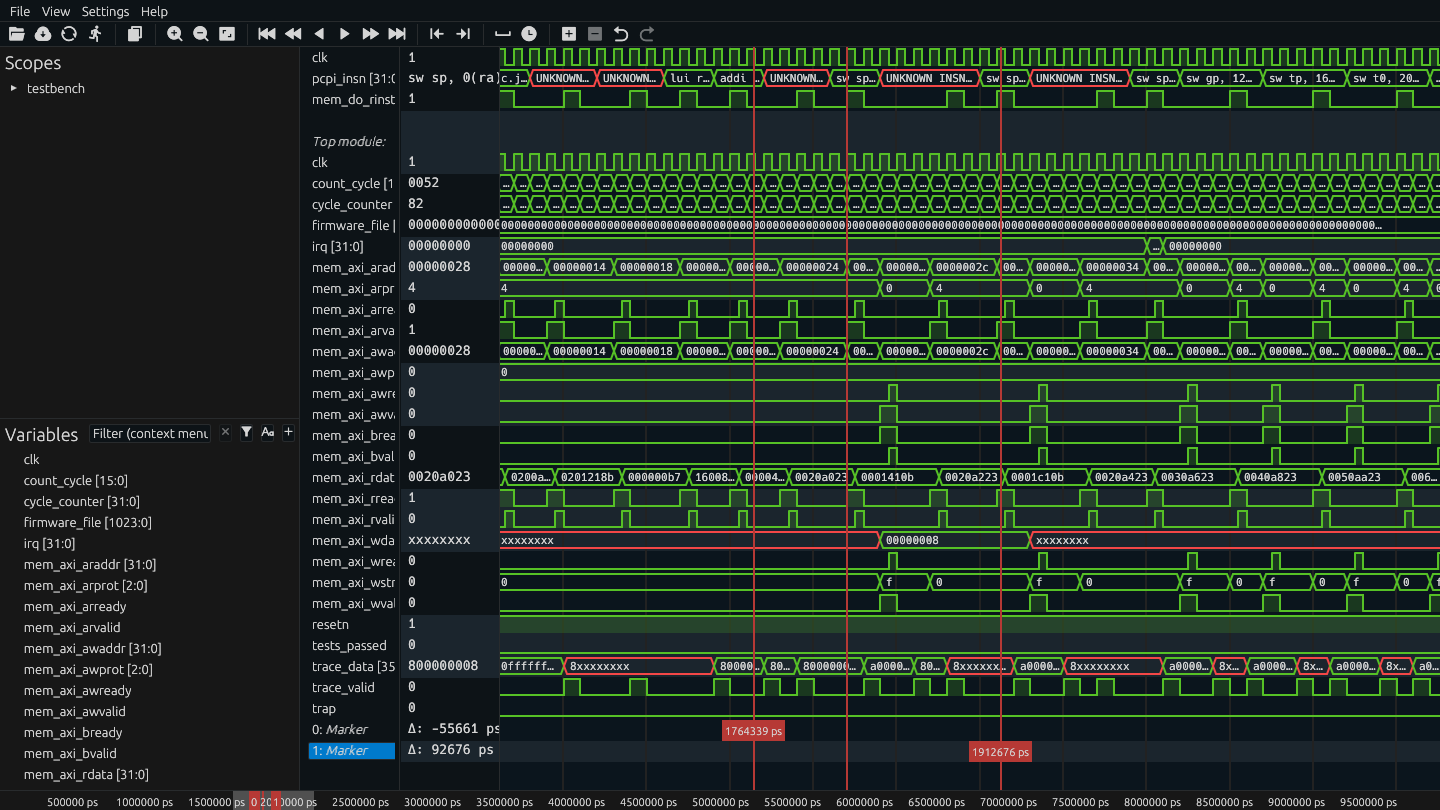
Task: Add mem_axi_rdata [31:0] from Variables list
Action: 86,775
